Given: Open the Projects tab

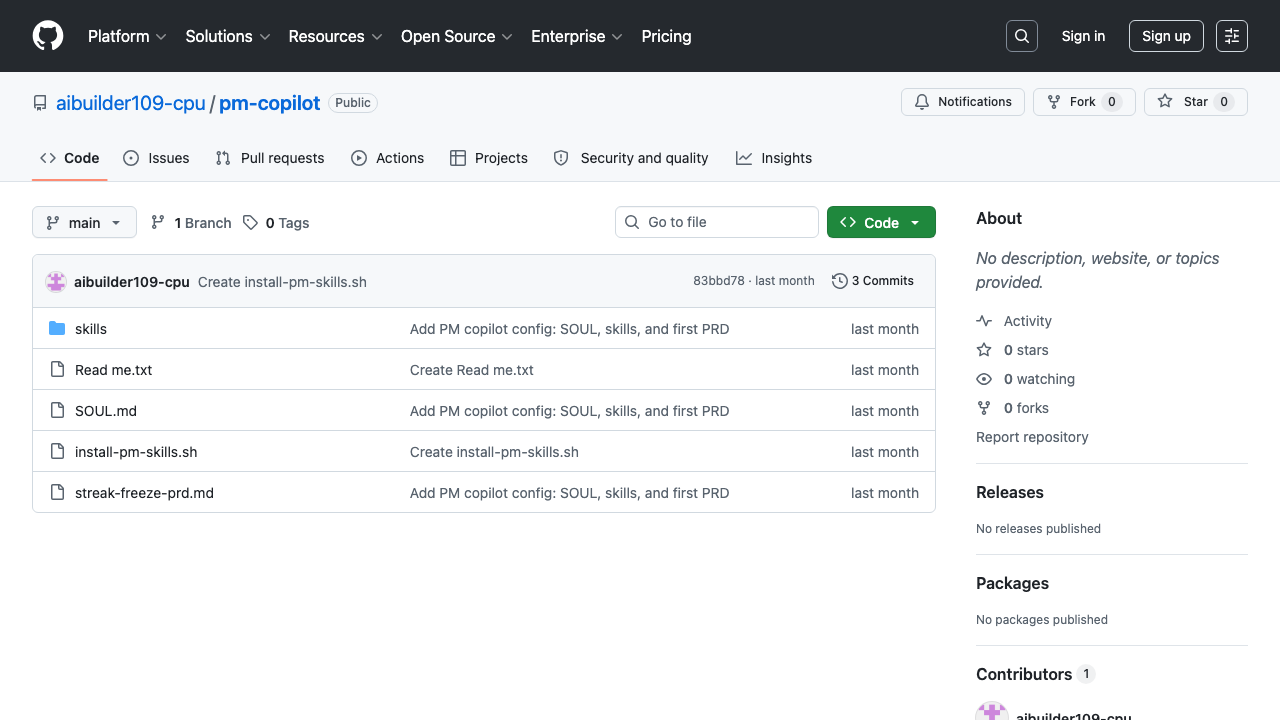Looking at the screenshot, I should coord(489,158).
